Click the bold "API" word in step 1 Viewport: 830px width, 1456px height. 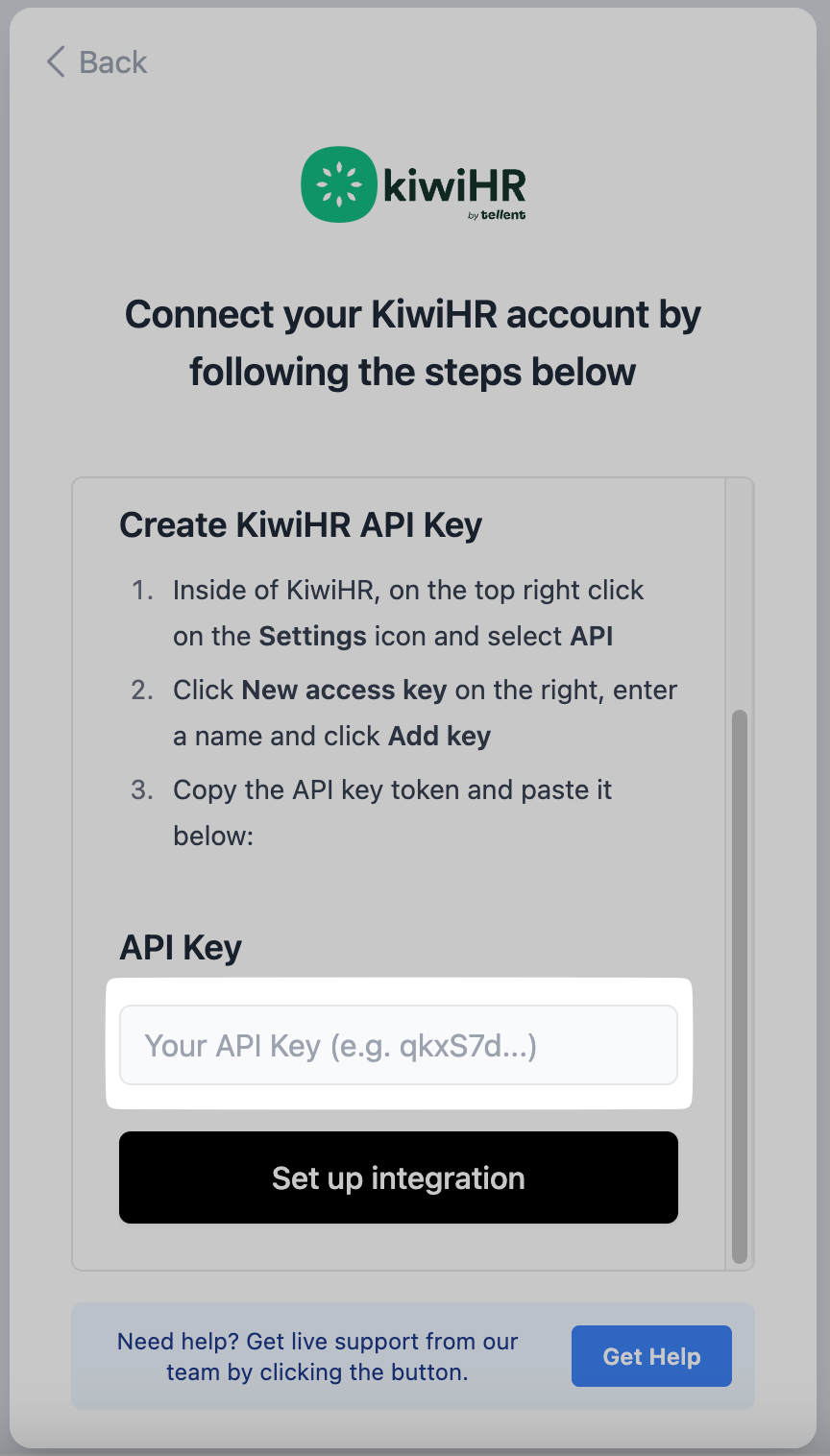(x=591, y=637)
